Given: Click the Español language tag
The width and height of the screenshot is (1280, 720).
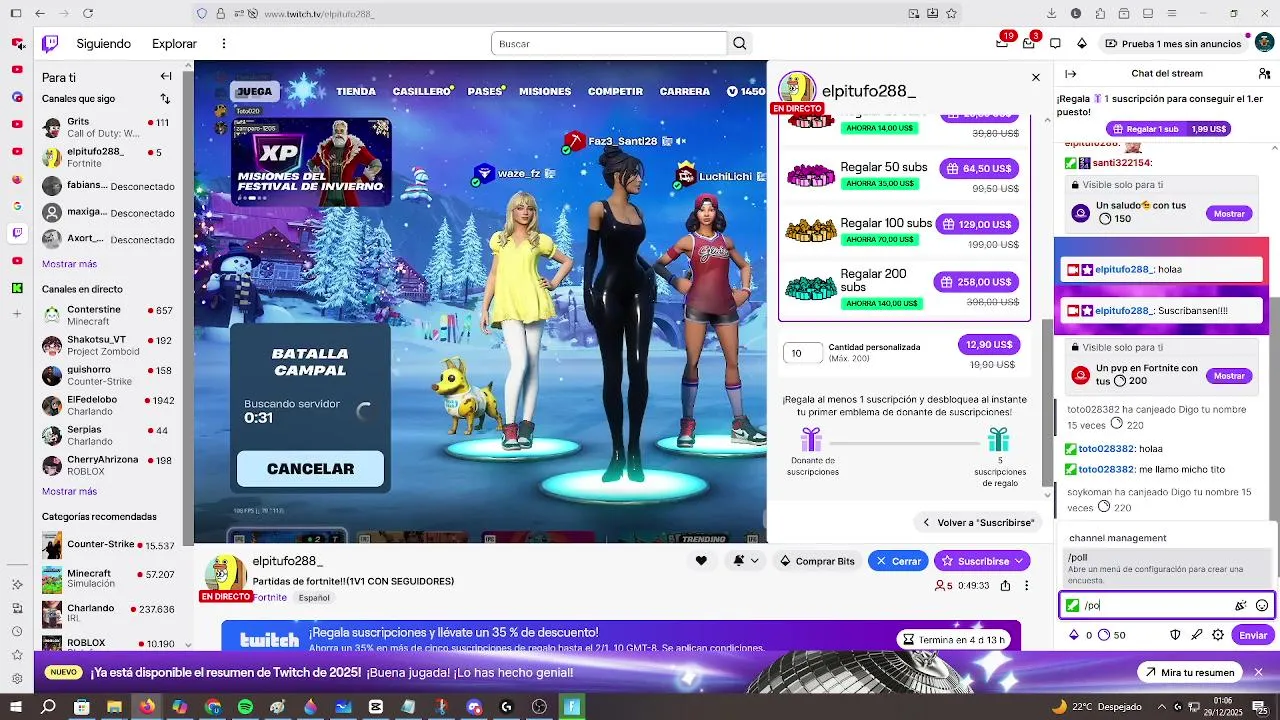Looking at the screenshot, I should [x=314, y=598].
